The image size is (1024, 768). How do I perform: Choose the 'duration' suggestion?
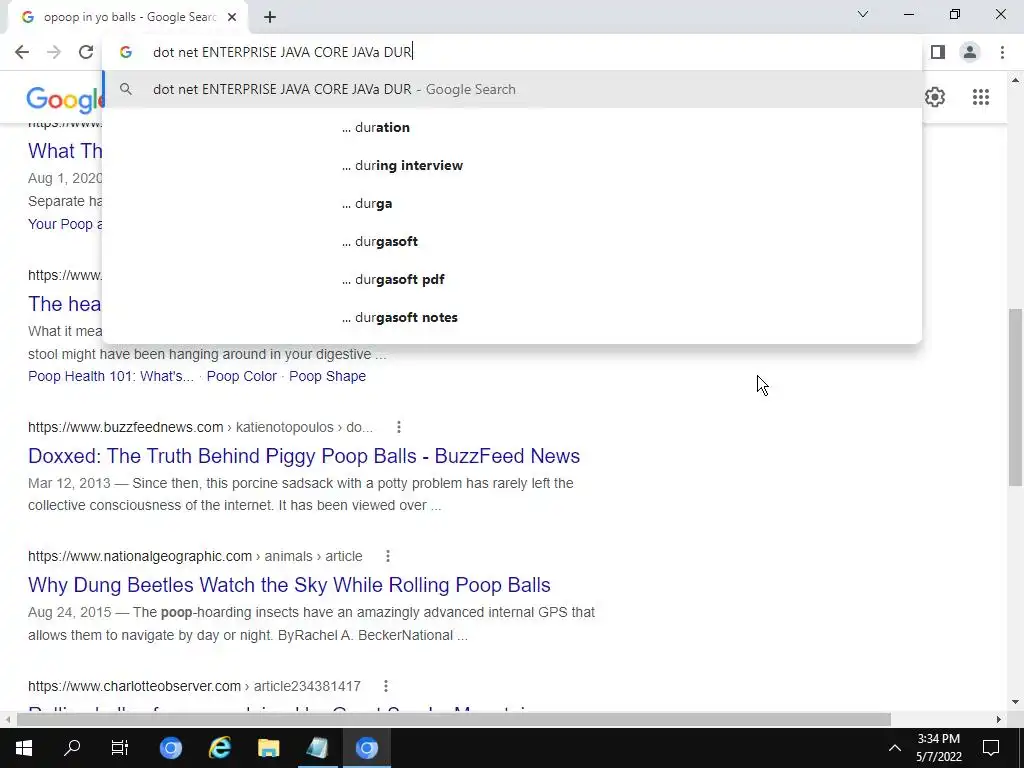[x=512, y=127]
